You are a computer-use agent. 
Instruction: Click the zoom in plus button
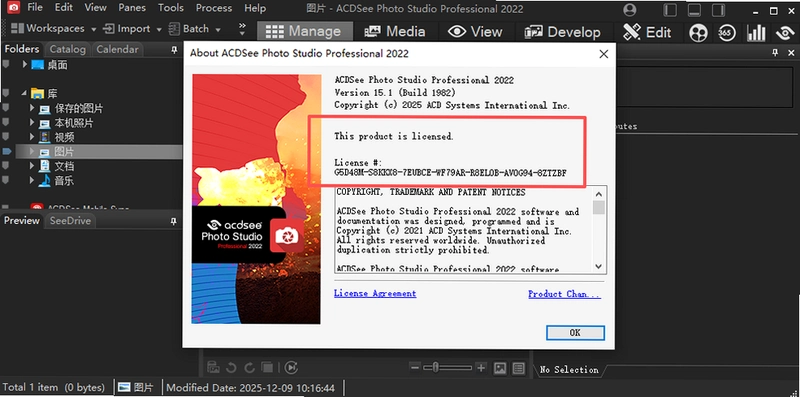click(481, 367)
